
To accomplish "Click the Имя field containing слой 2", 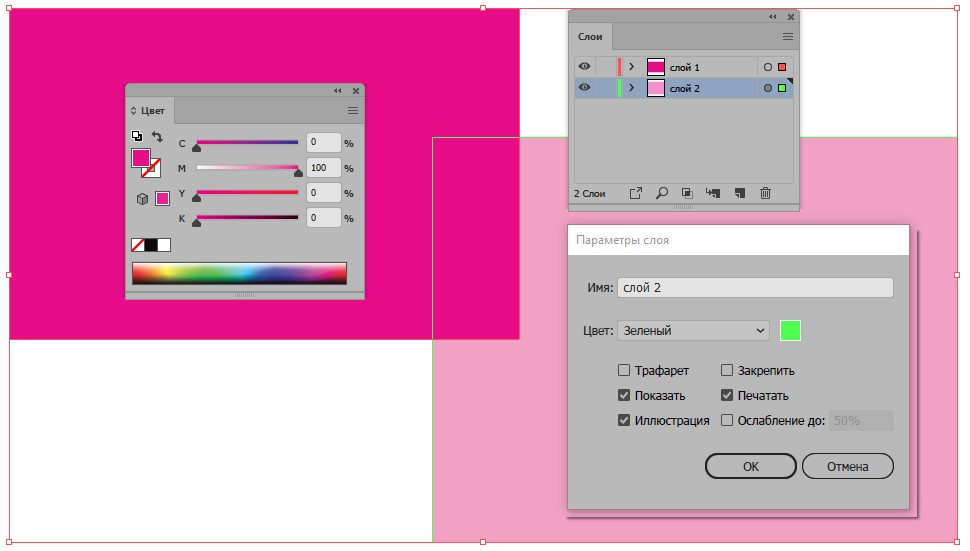I will [x=755, y=288].
